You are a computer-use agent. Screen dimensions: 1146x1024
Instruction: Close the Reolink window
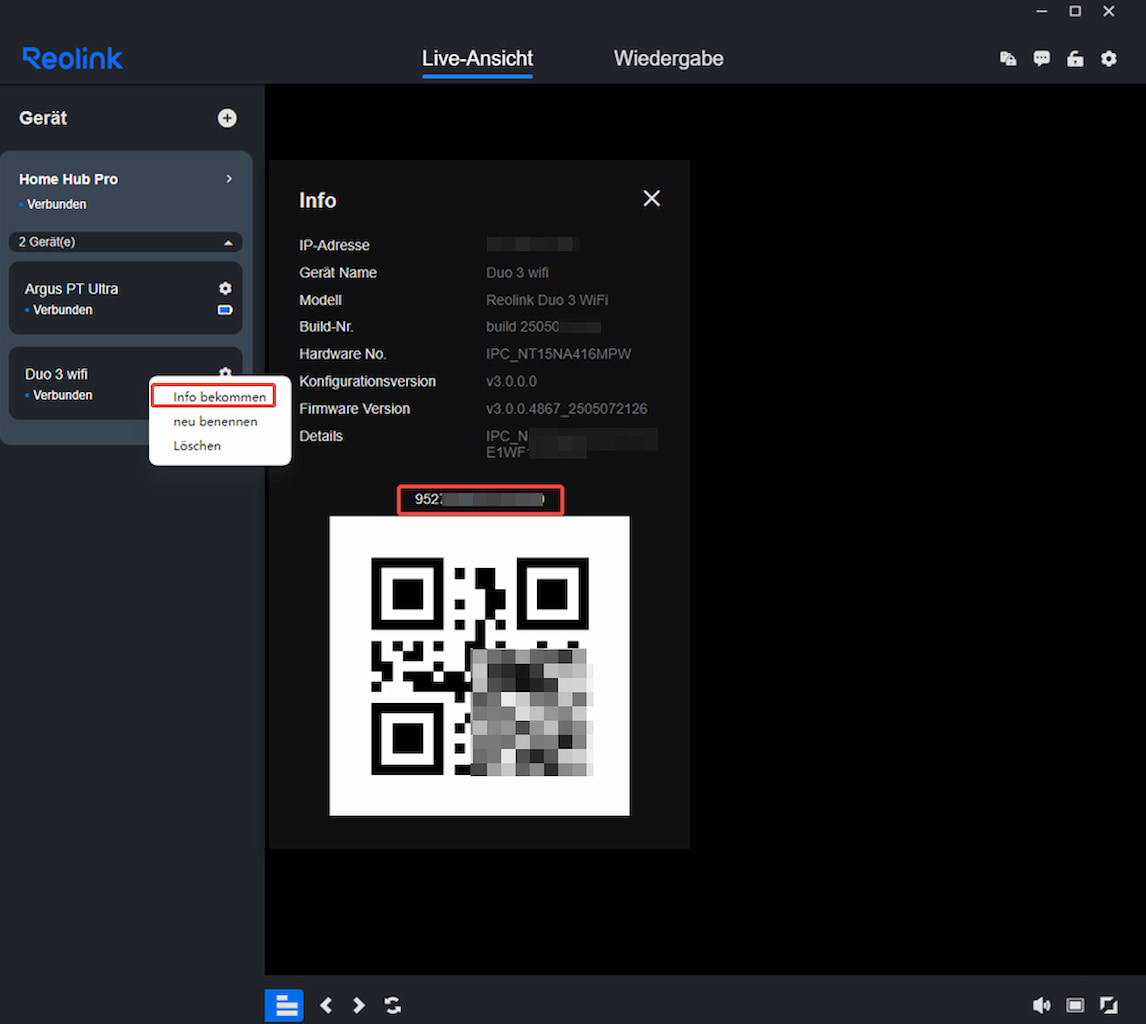1109,11
